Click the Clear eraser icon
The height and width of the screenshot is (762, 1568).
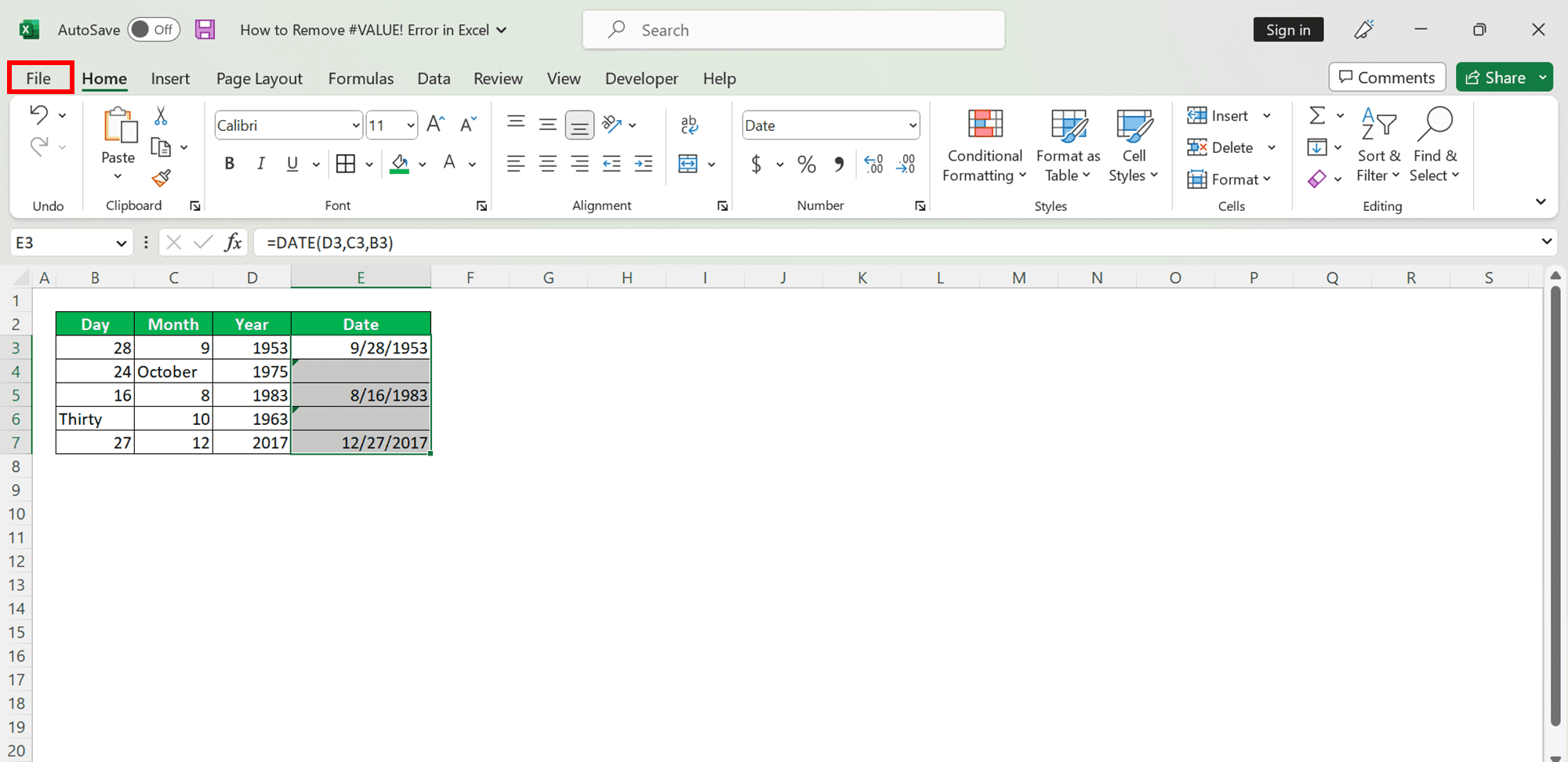pos(1317,179)
